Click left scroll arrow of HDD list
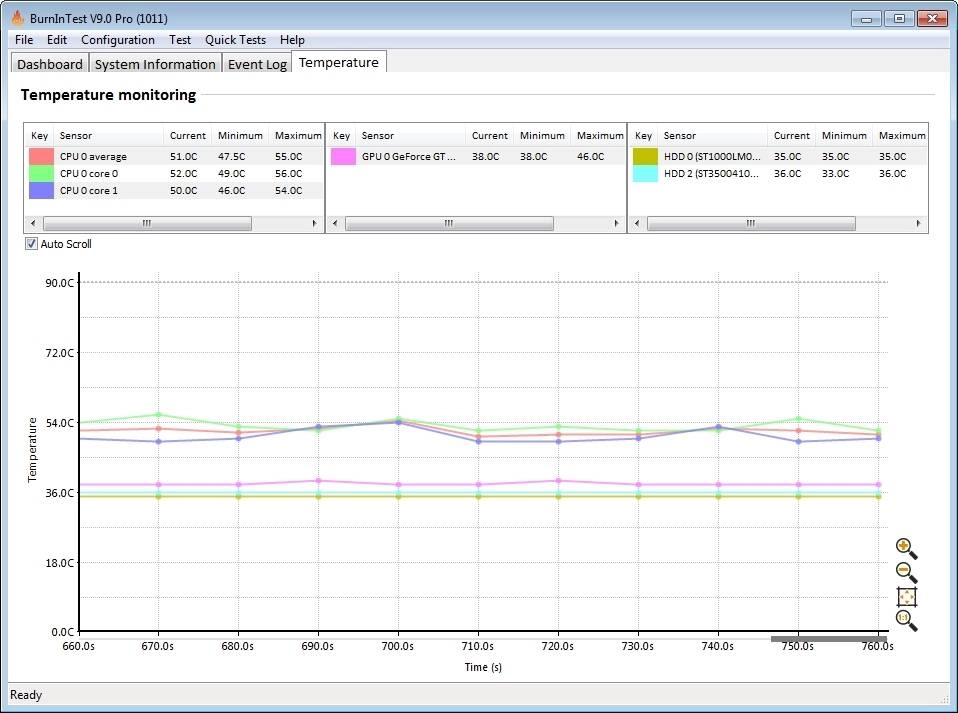Screen dimensions: 958x713 pos(637,223)
